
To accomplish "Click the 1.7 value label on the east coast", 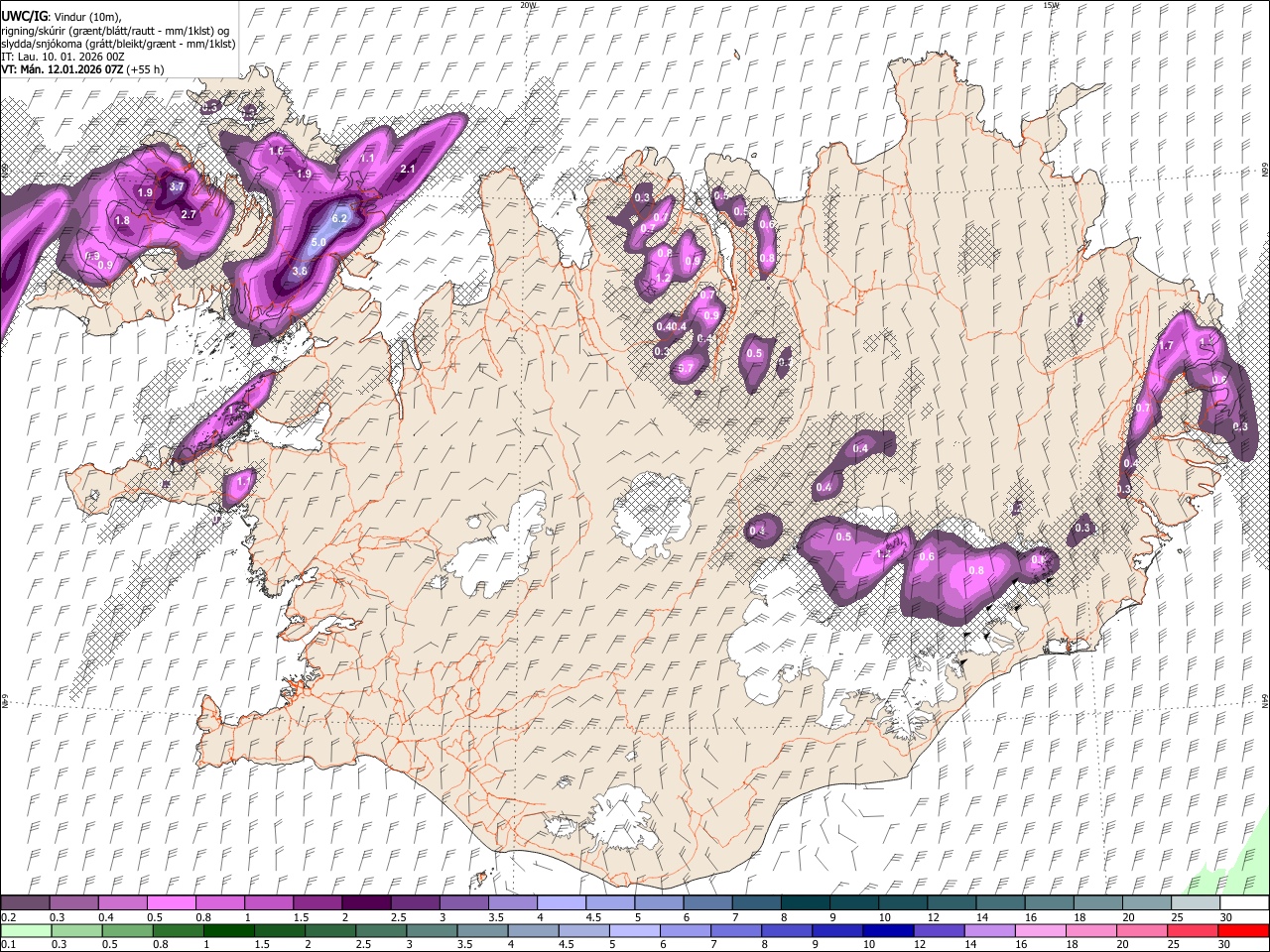I will click(1167, 346).
